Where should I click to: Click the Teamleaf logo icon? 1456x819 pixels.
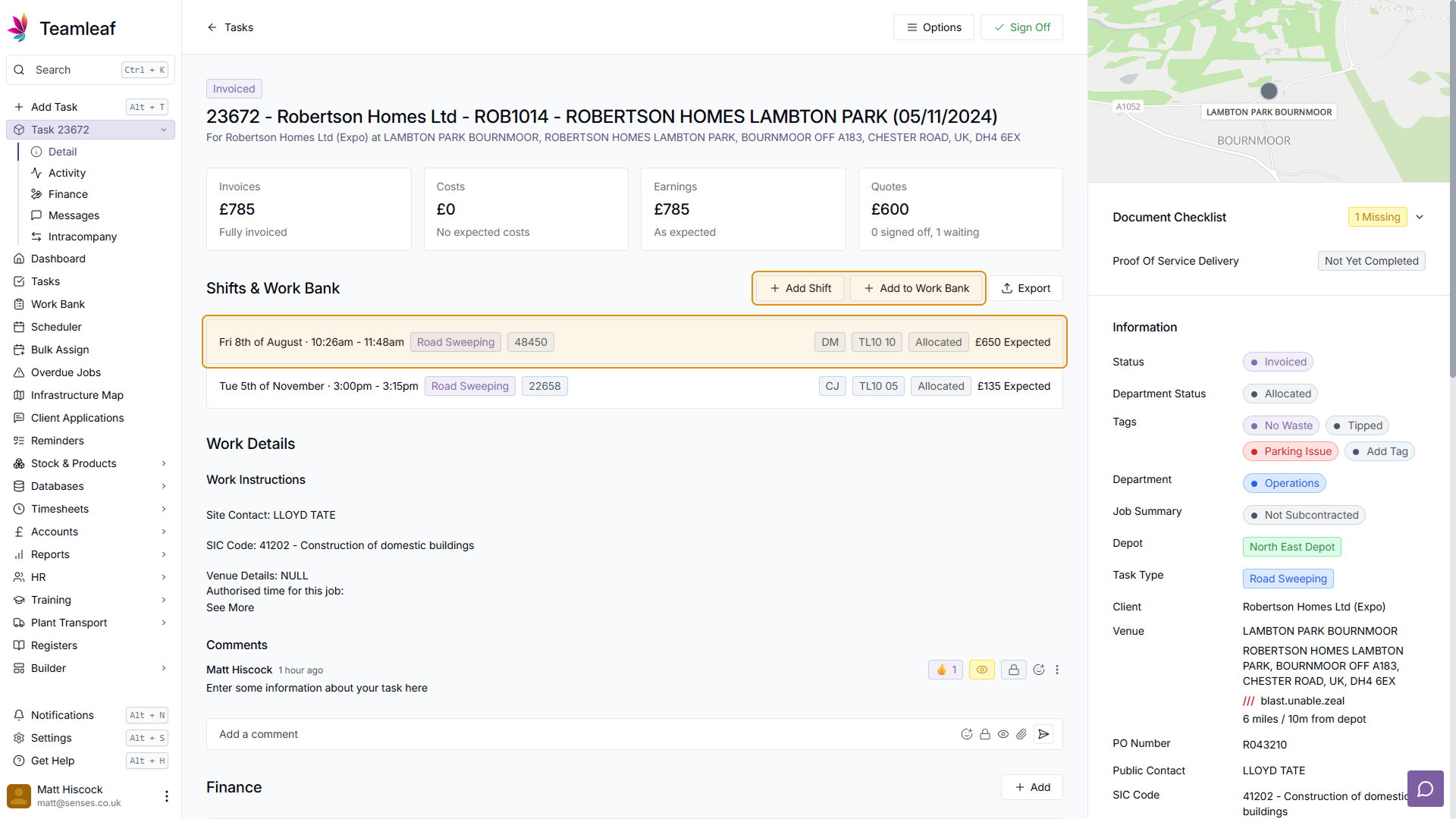18,28
